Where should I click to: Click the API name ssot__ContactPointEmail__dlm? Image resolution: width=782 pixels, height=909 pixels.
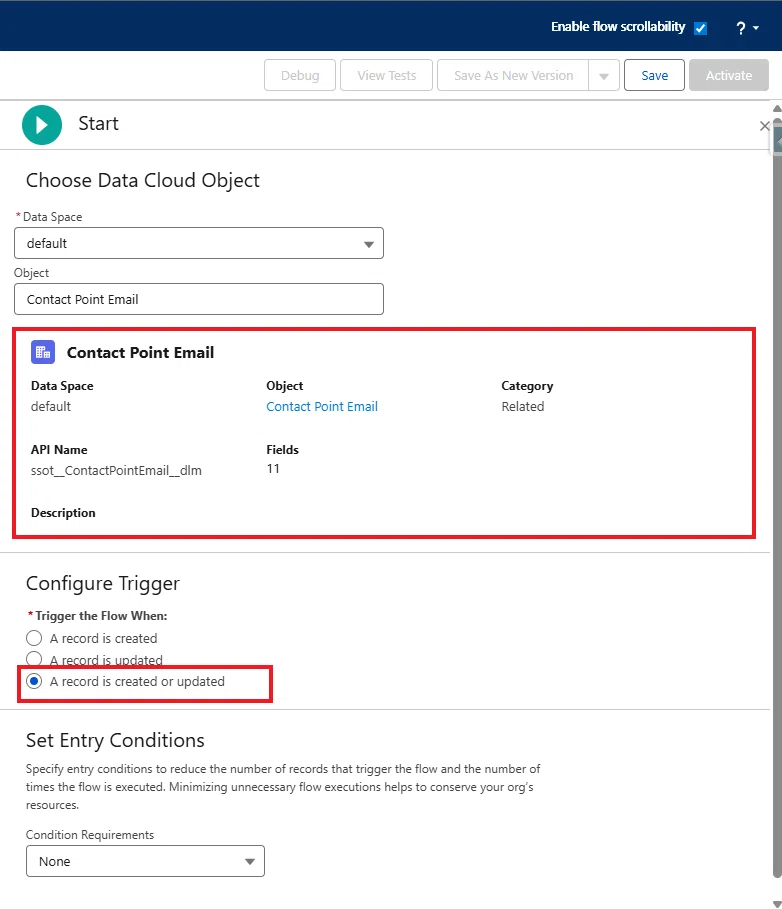pyautogui.click(x=116, y=470)
